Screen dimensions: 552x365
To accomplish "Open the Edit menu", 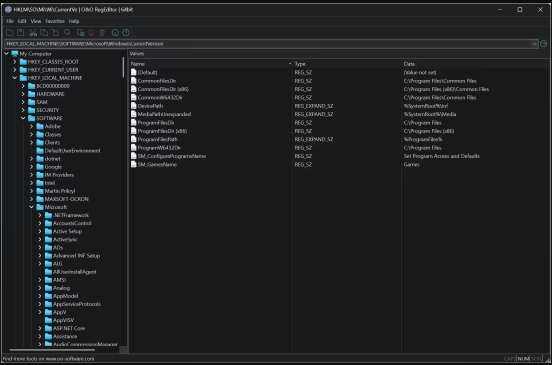I will [22, 21].
